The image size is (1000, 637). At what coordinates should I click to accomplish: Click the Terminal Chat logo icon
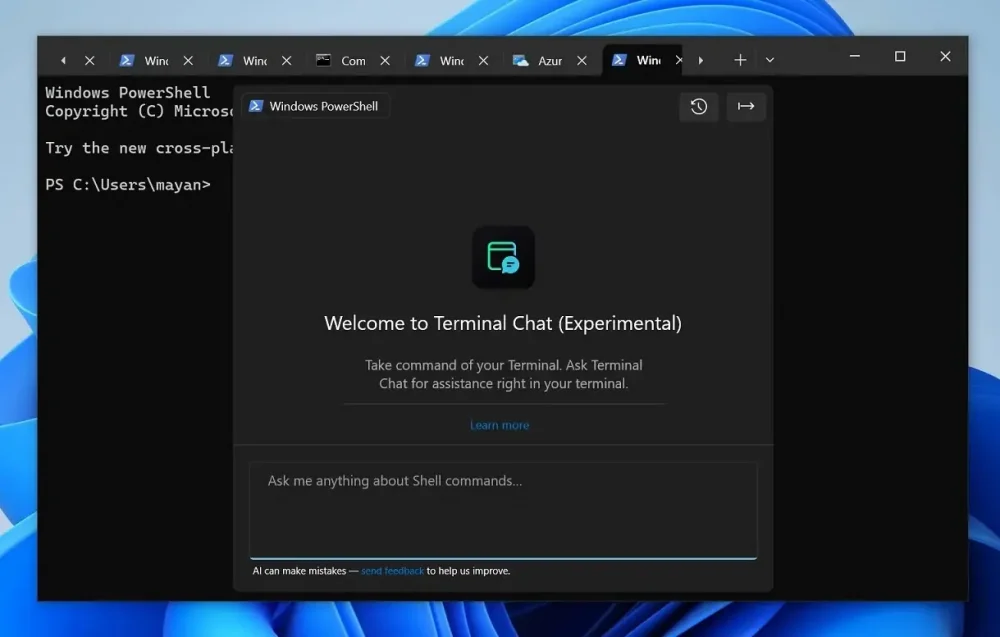point(503,257)
